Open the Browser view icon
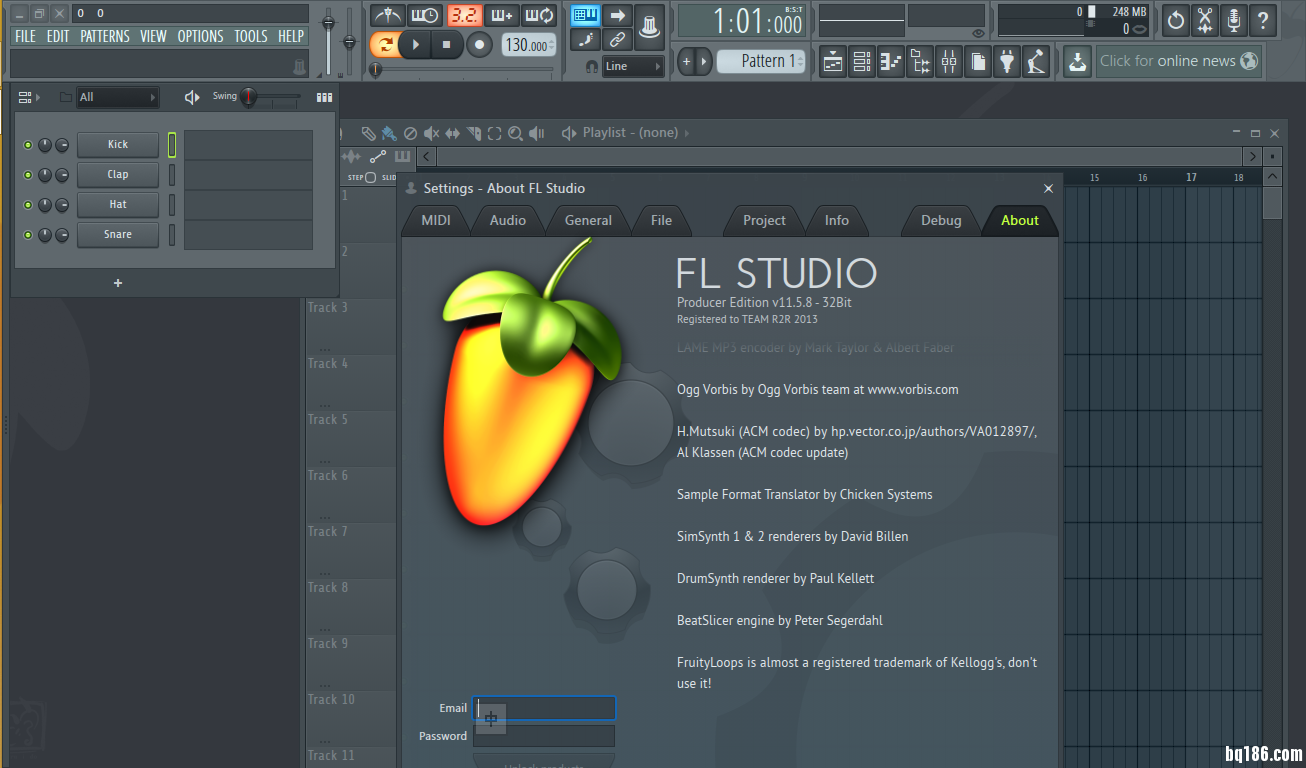Image resolution: width=1306 pixels, height=768 pixels. point(920,62)
